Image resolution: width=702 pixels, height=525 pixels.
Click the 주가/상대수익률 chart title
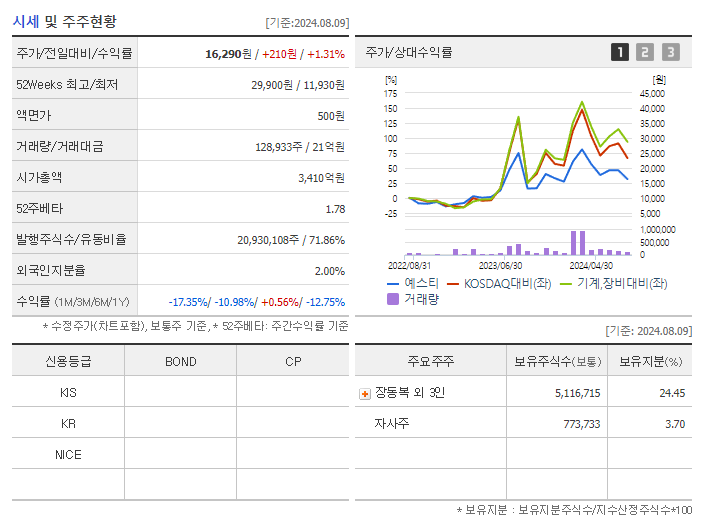pos(409,52)
